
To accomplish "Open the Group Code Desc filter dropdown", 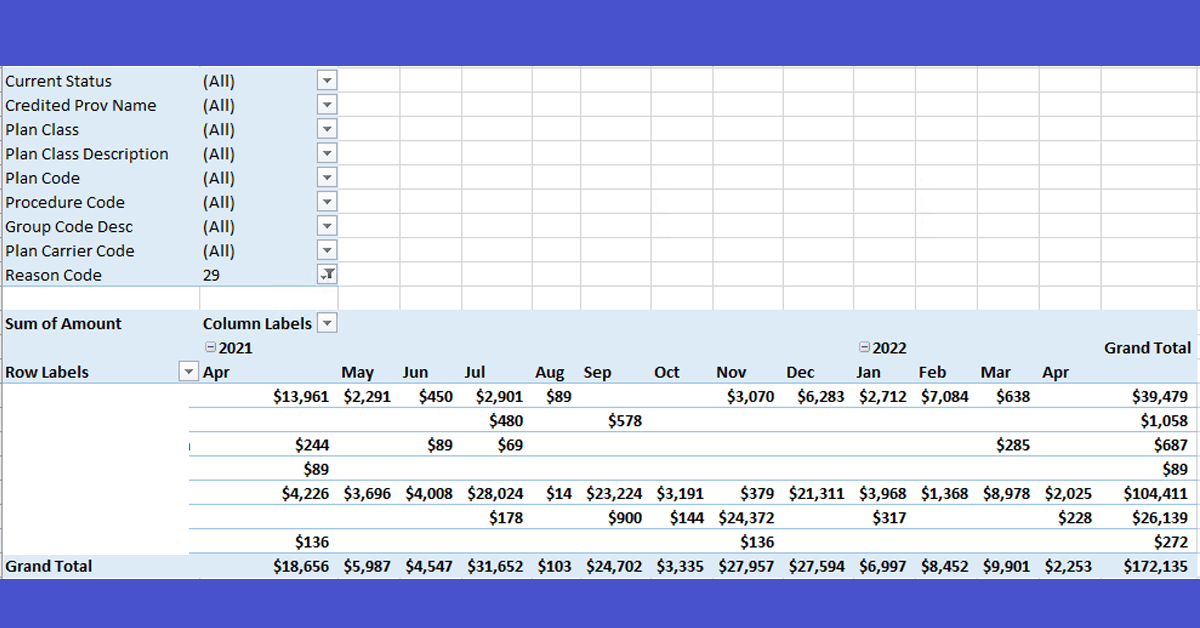I will [327, 226].
